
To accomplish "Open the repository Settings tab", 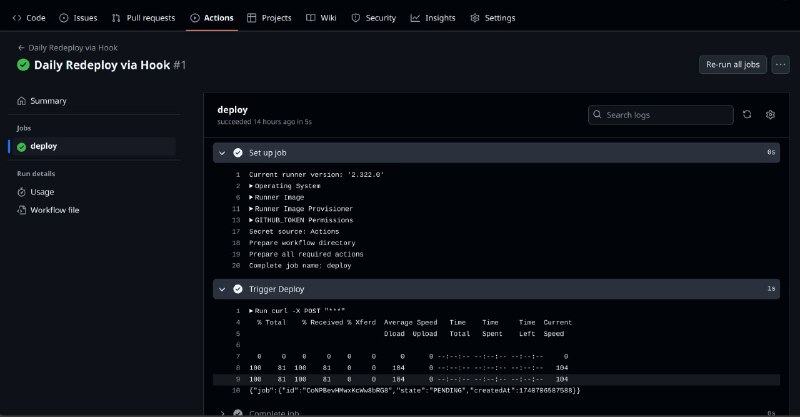I will (x=492, y=18).
